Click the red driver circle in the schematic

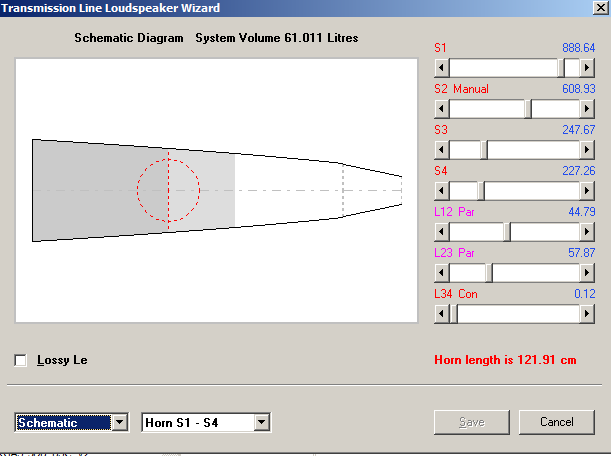pyautogui.click(x=168, y=190)
